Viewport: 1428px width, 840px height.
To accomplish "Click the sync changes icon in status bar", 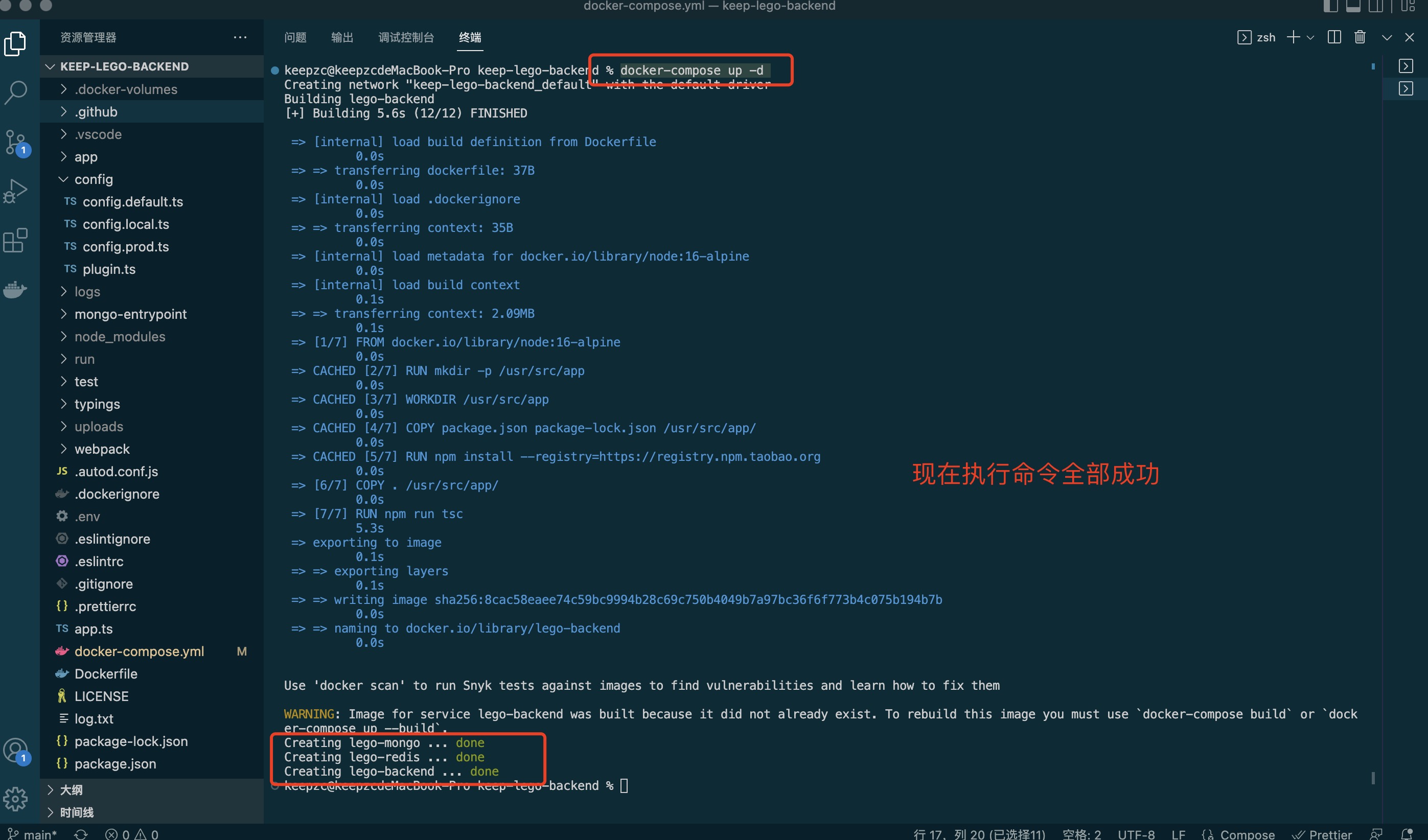I will pyautogui.click(x=81, y=834).
